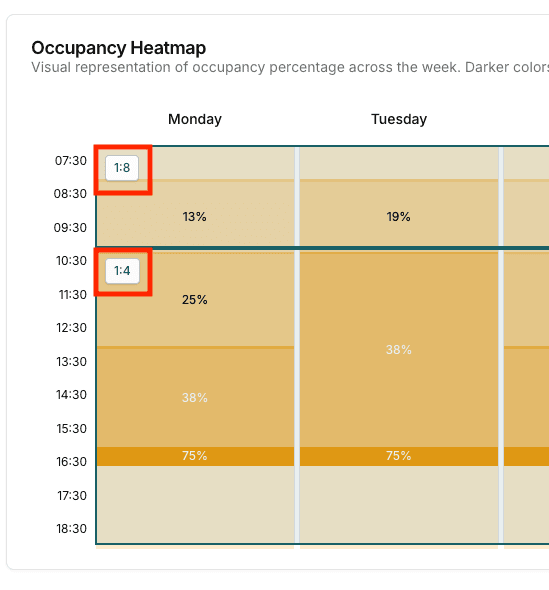Click the 1:8 ratio badge
Viewport: 549px width, 590px height.
click(x=122, y=168)
